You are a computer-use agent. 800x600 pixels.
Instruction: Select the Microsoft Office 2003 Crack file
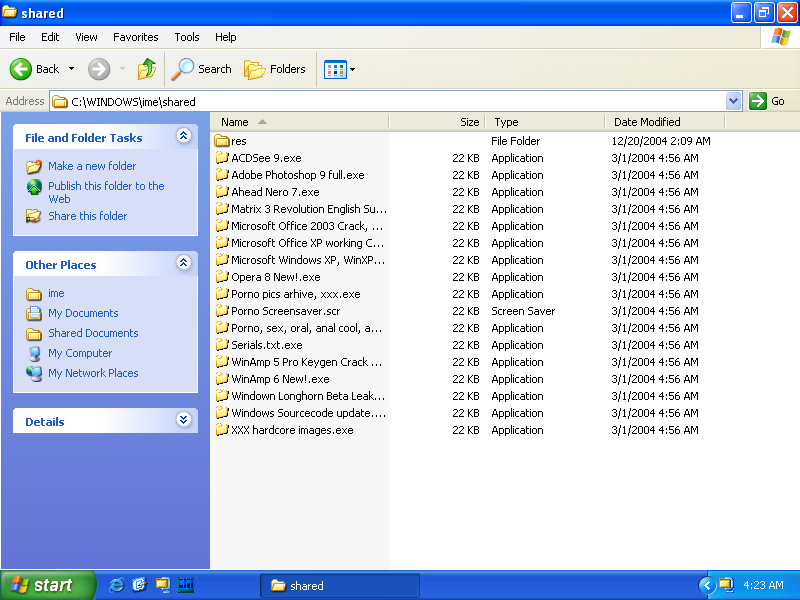pos(307,226)
